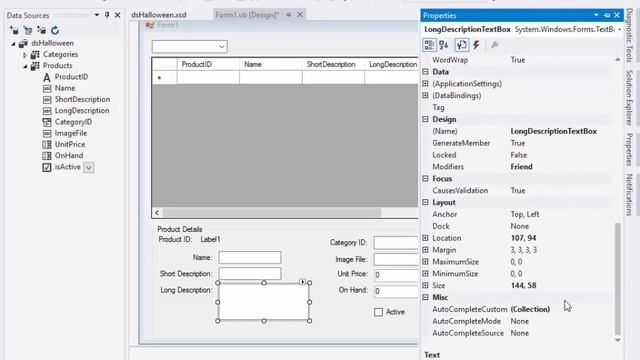
Task: Open Properties object selector dropdown
Action: (619, 29)
